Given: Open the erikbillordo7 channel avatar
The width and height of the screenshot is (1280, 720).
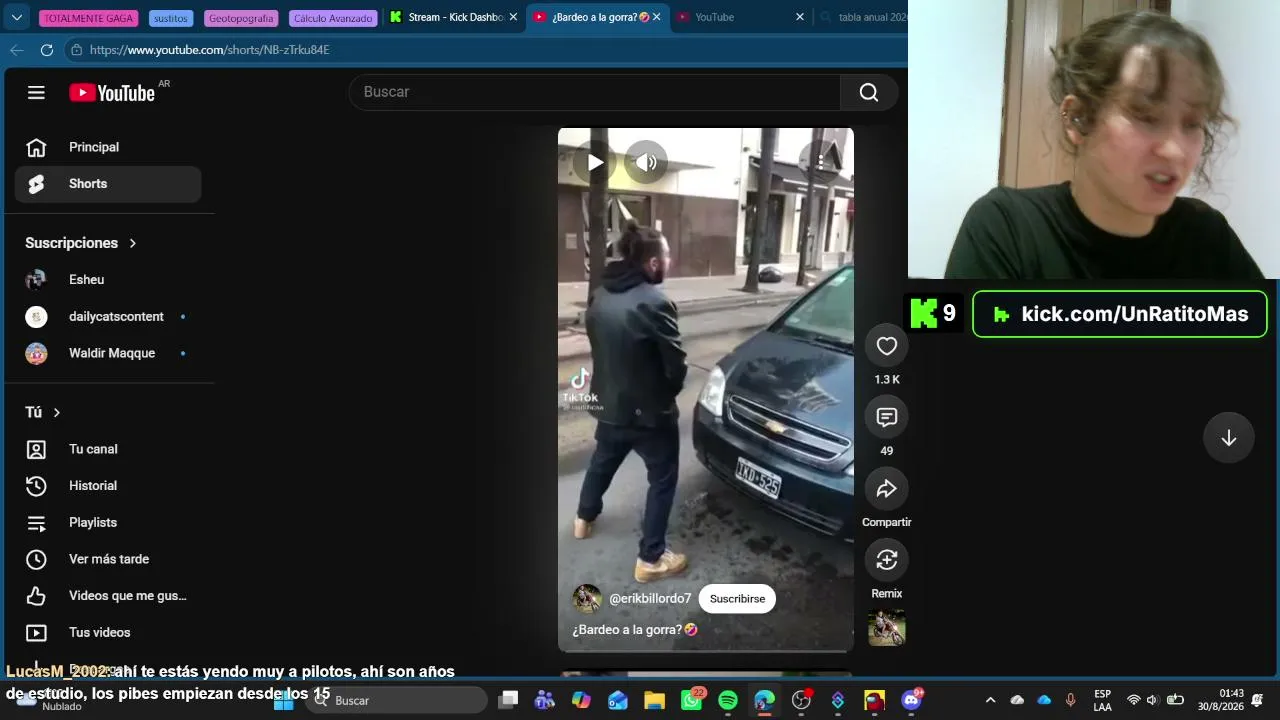Looking at the screenshot, I should click(x=587, y=599).
